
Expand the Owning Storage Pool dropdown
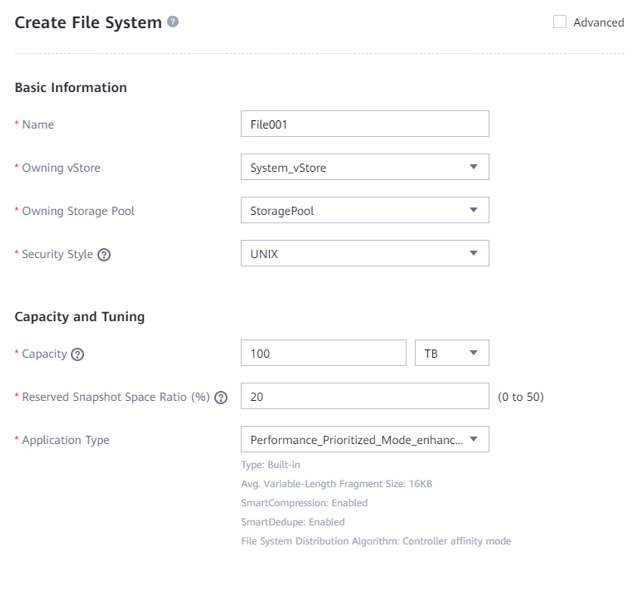(x=364, y=210)
